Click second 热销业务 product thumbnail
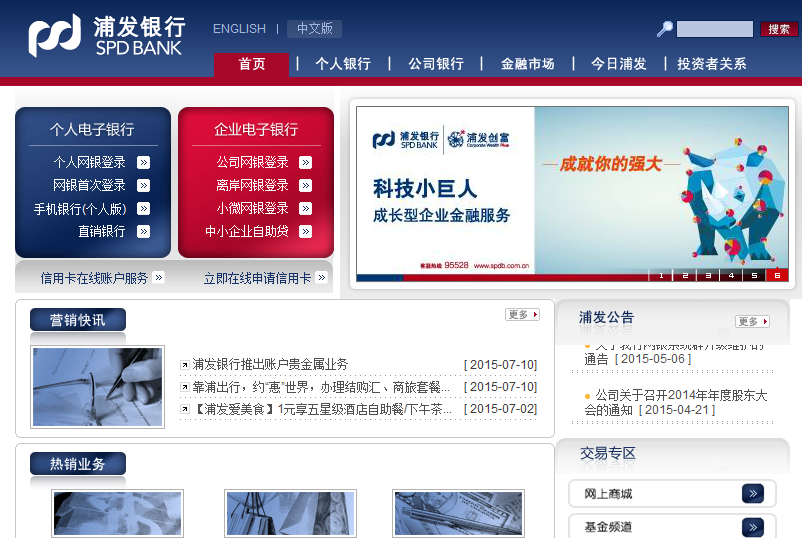The image size is (802, 538). click(291, 513)
